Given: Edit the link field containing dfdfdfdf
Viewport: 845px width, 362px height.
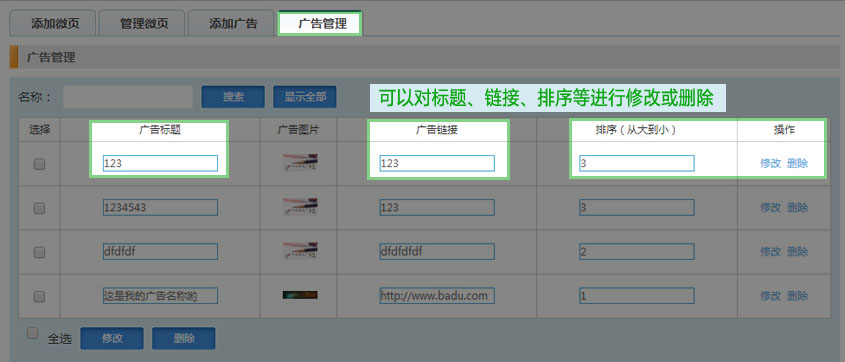Looking at the screenshot, I should [437, 252].
